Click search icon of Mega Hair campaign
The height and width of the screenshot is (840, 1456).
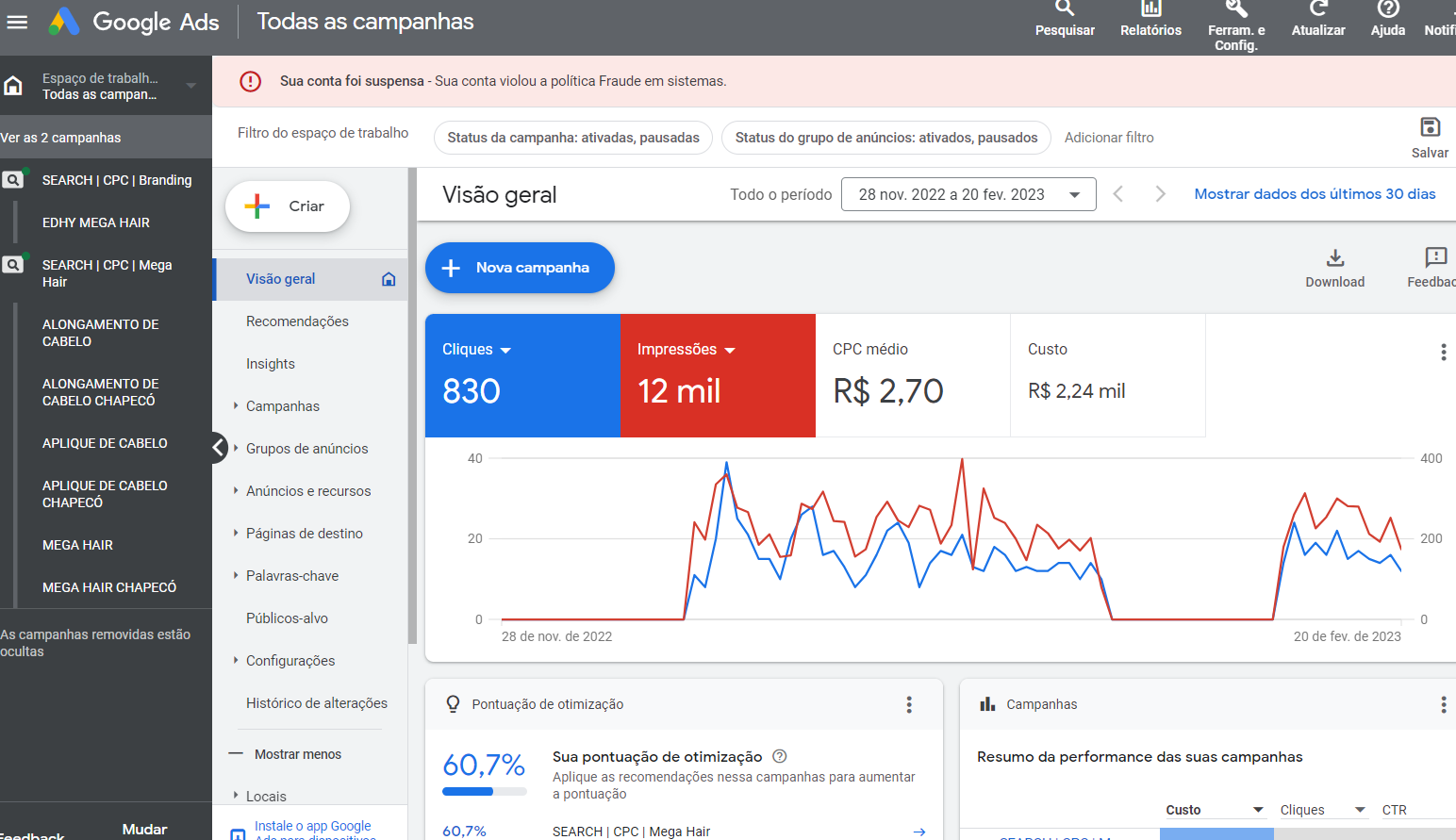tap(12, 265)
